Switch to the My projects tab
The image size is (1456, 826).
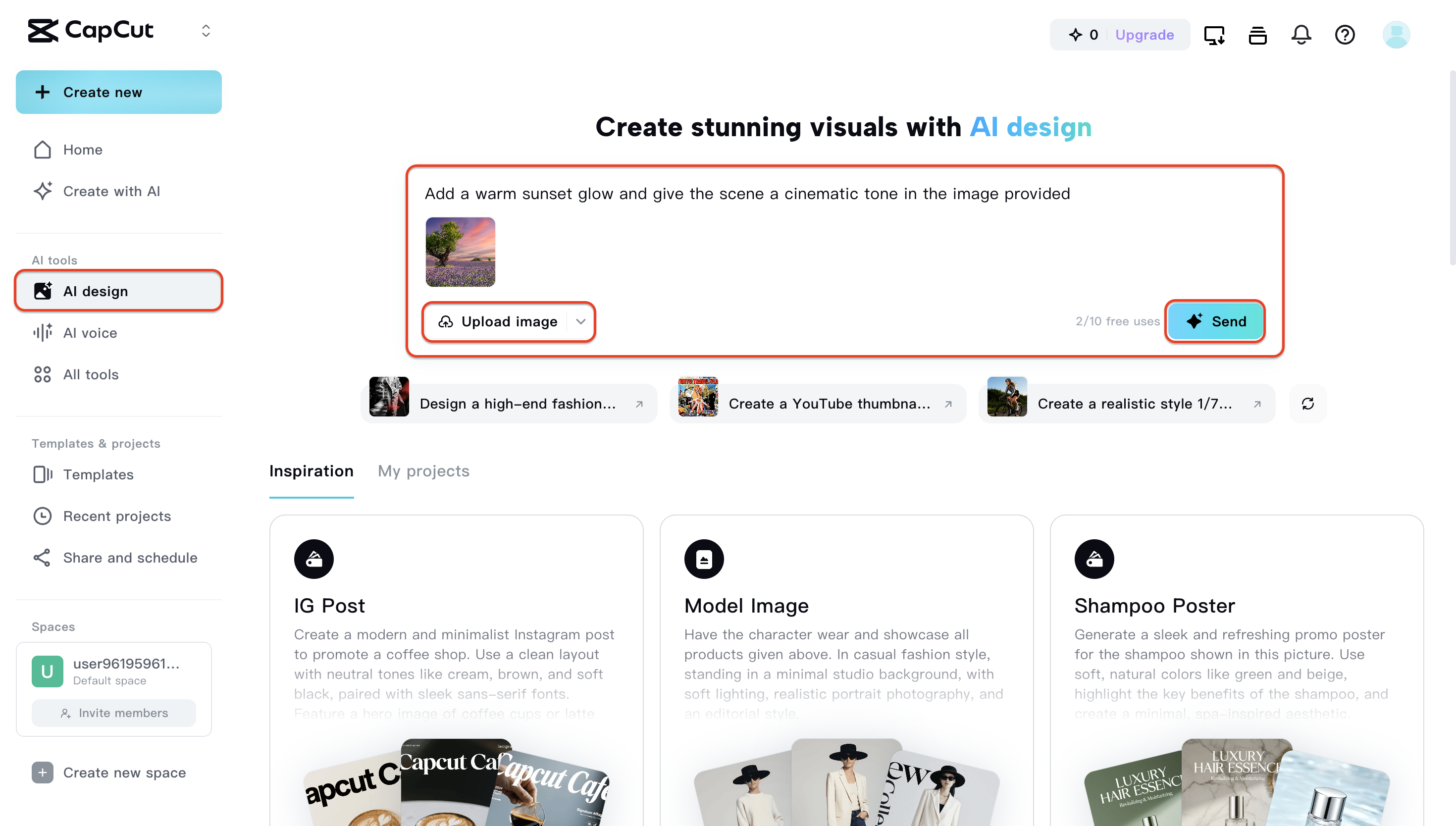[424, 471]
